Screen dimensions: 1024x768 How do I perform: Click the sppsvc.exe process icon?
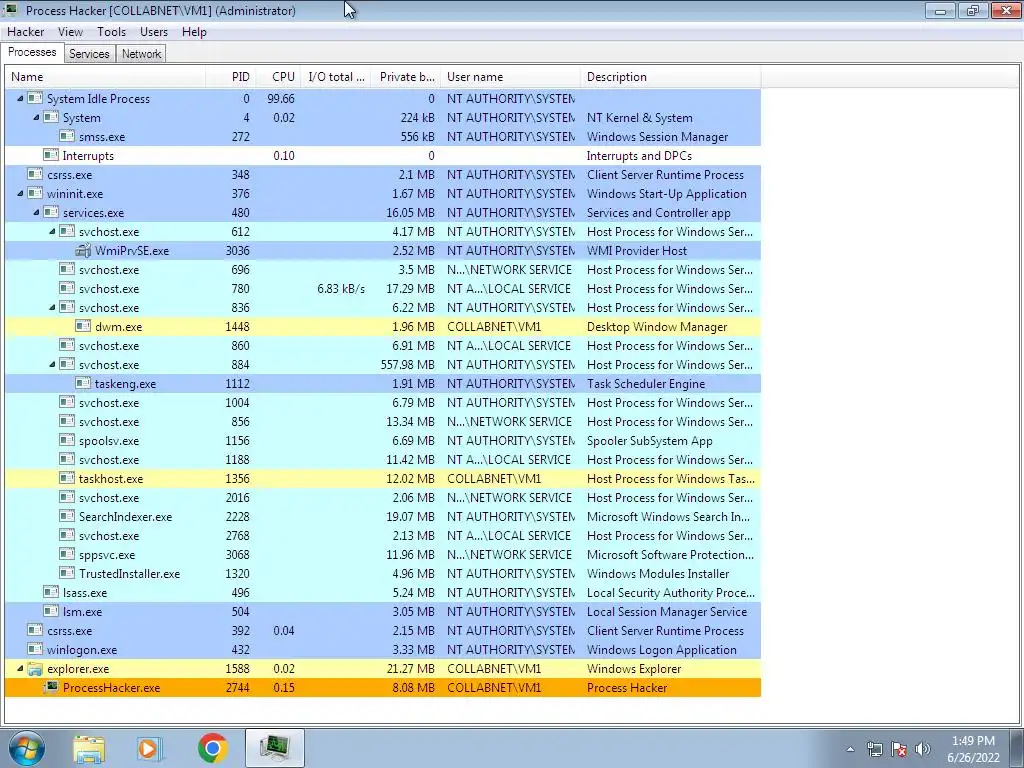tap(67, 554)
